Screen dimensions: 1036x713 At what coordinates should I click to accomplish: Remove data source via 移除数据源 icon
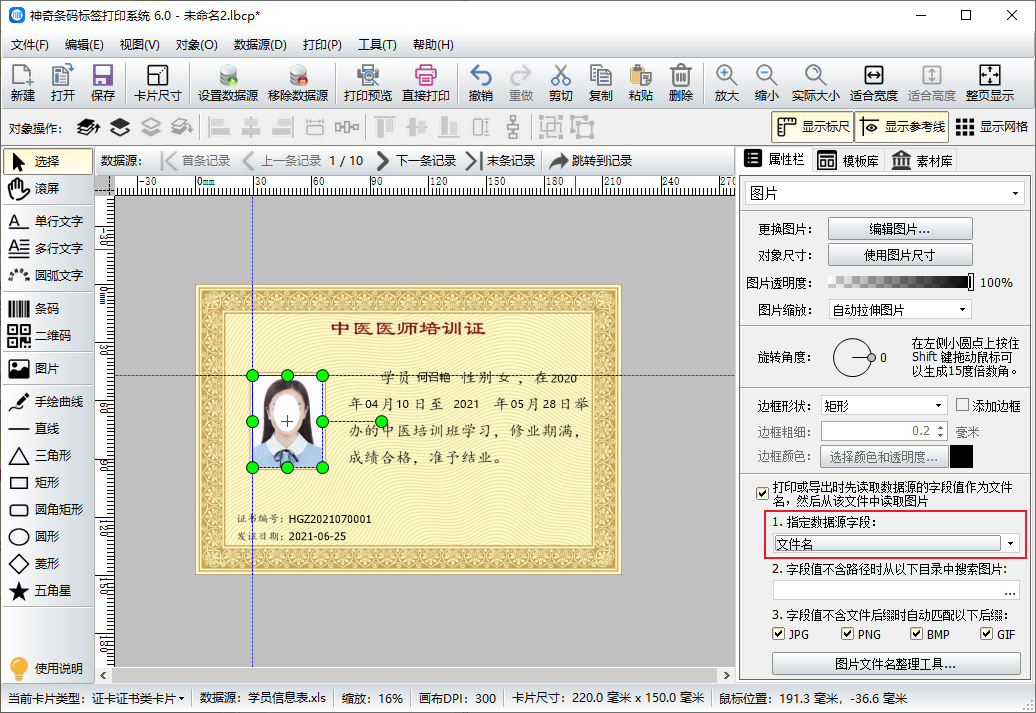[x=298, y=83]
